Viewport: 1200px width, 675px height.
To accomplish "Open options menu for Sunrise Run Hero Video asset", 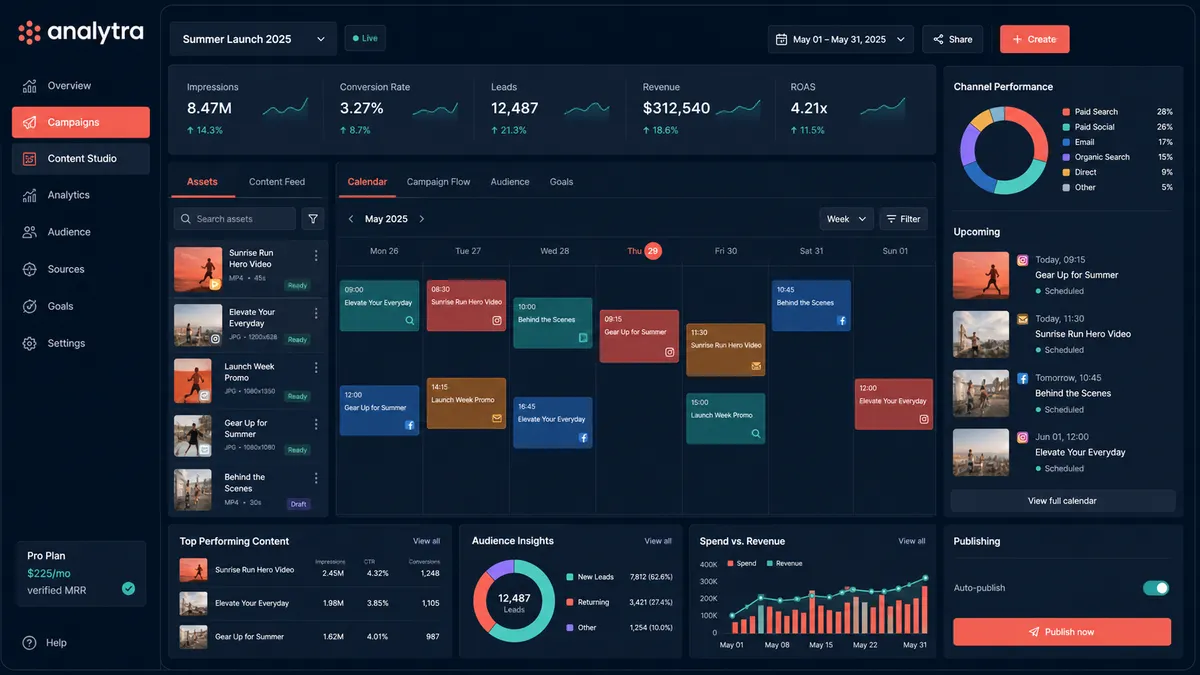I will pyautogui.click(x=316, y=256).
